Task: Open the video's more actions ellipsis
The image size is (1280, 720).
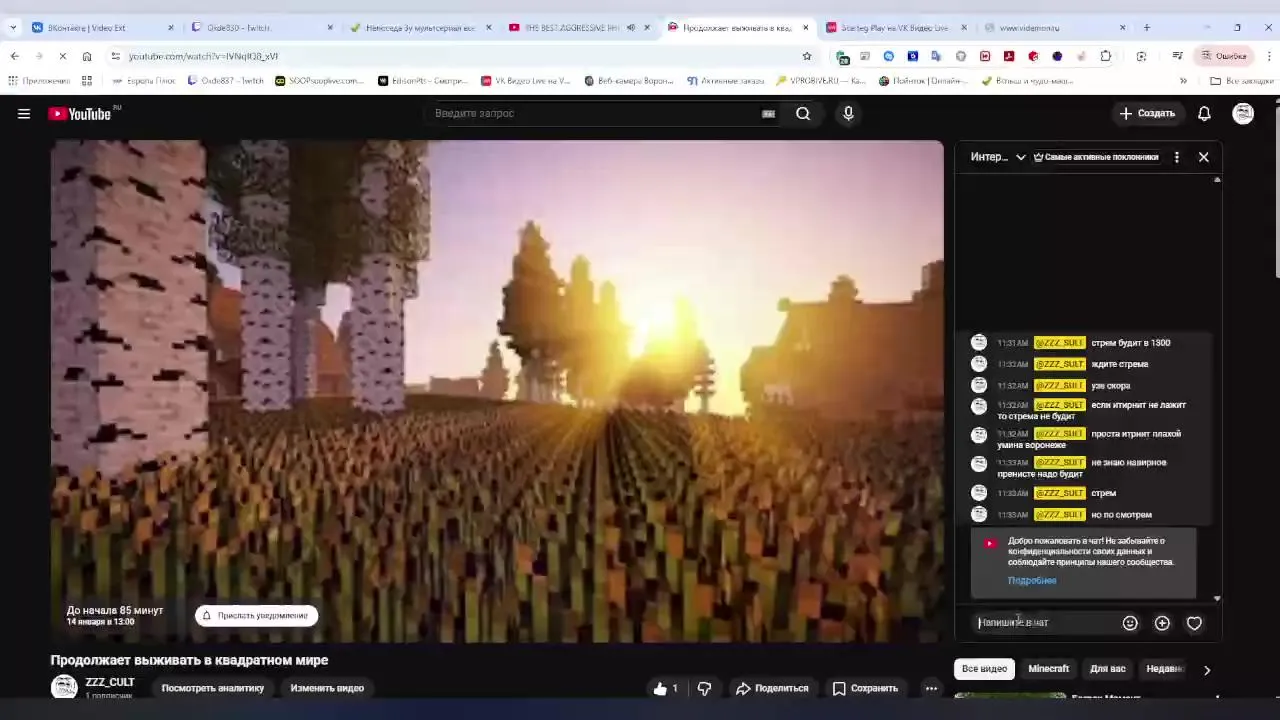Action: (931, 689)
